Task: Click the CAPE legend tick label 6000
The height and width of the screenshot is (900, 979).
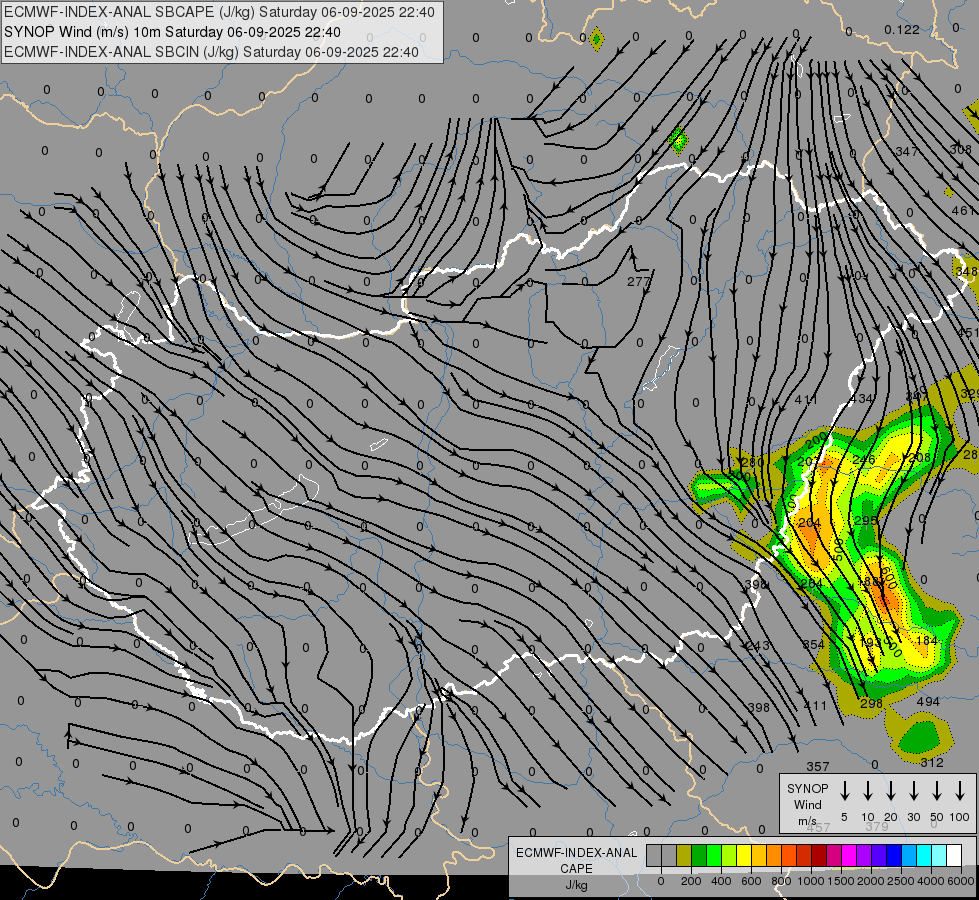Action: click(x=960, y=881)
